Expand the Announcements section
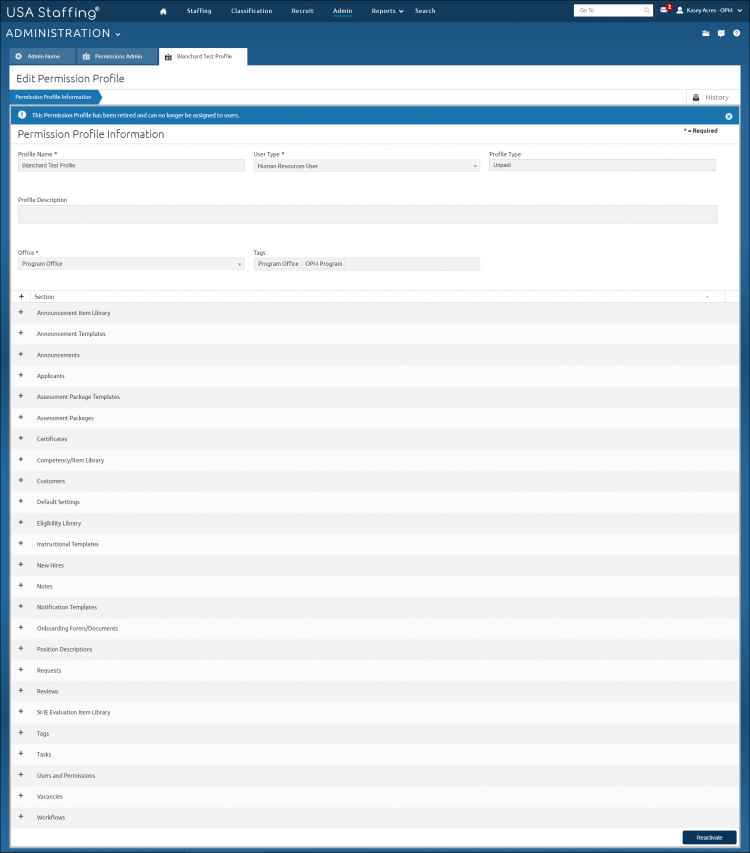The height and width of the screenshot is (853, 750). coord(21,354)
